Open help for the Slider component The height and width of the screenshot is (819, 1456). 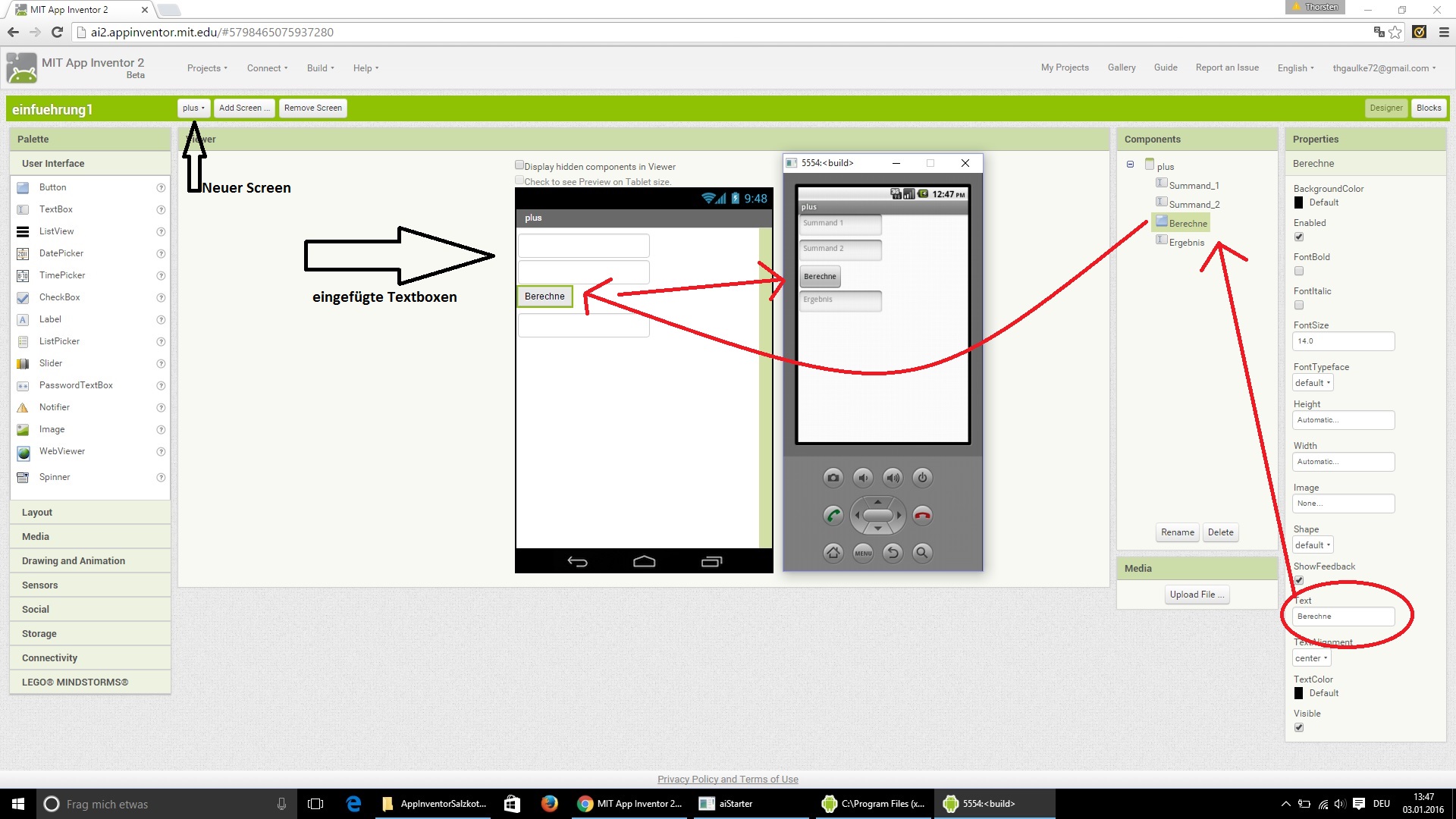(x=161, y=363)
